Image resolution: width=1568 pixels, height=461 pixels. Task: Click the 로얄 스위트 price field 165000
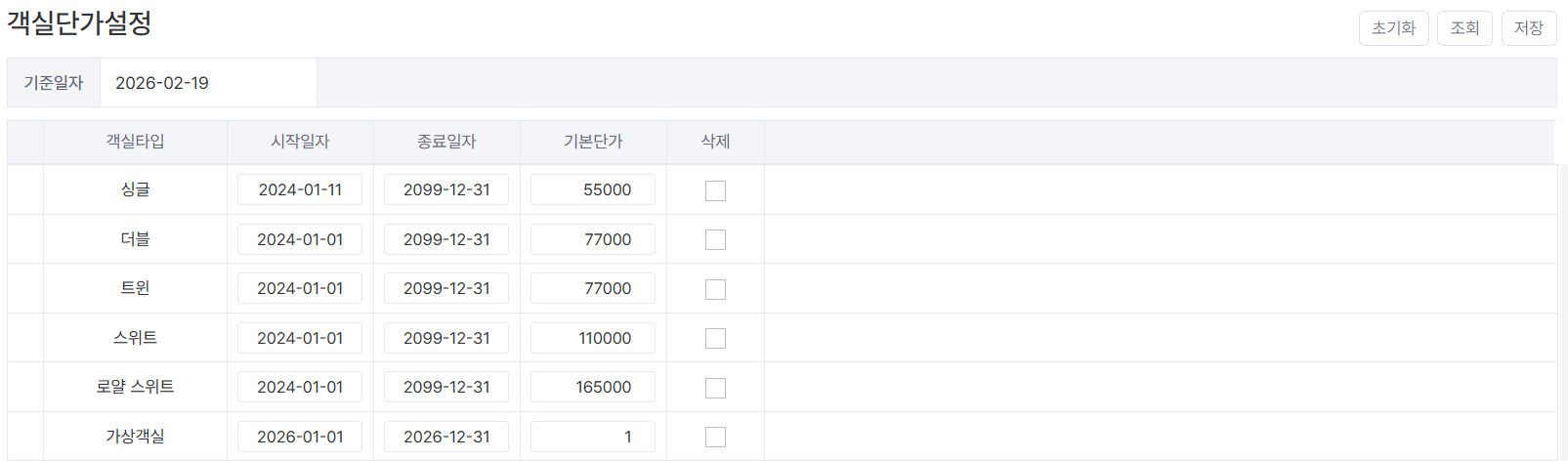(592, 387)
